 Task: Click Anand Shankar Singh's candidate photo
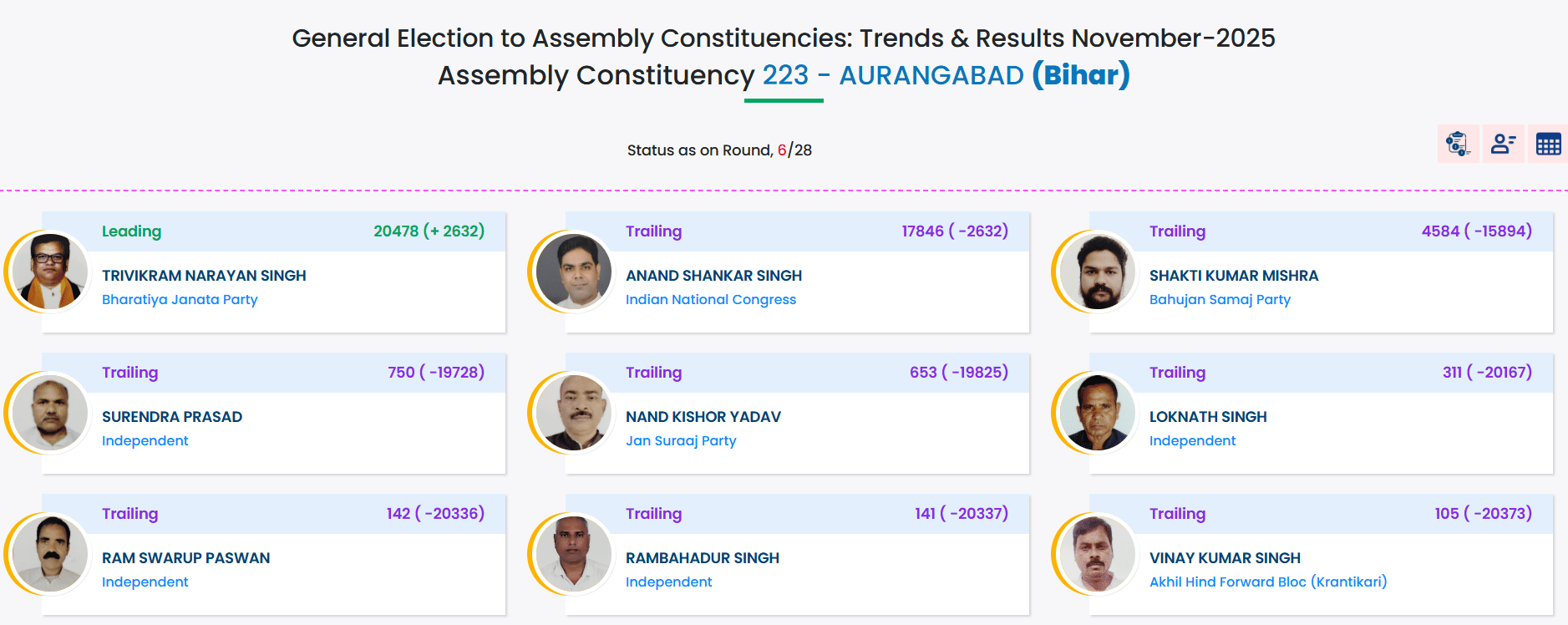tap(574, 272)
